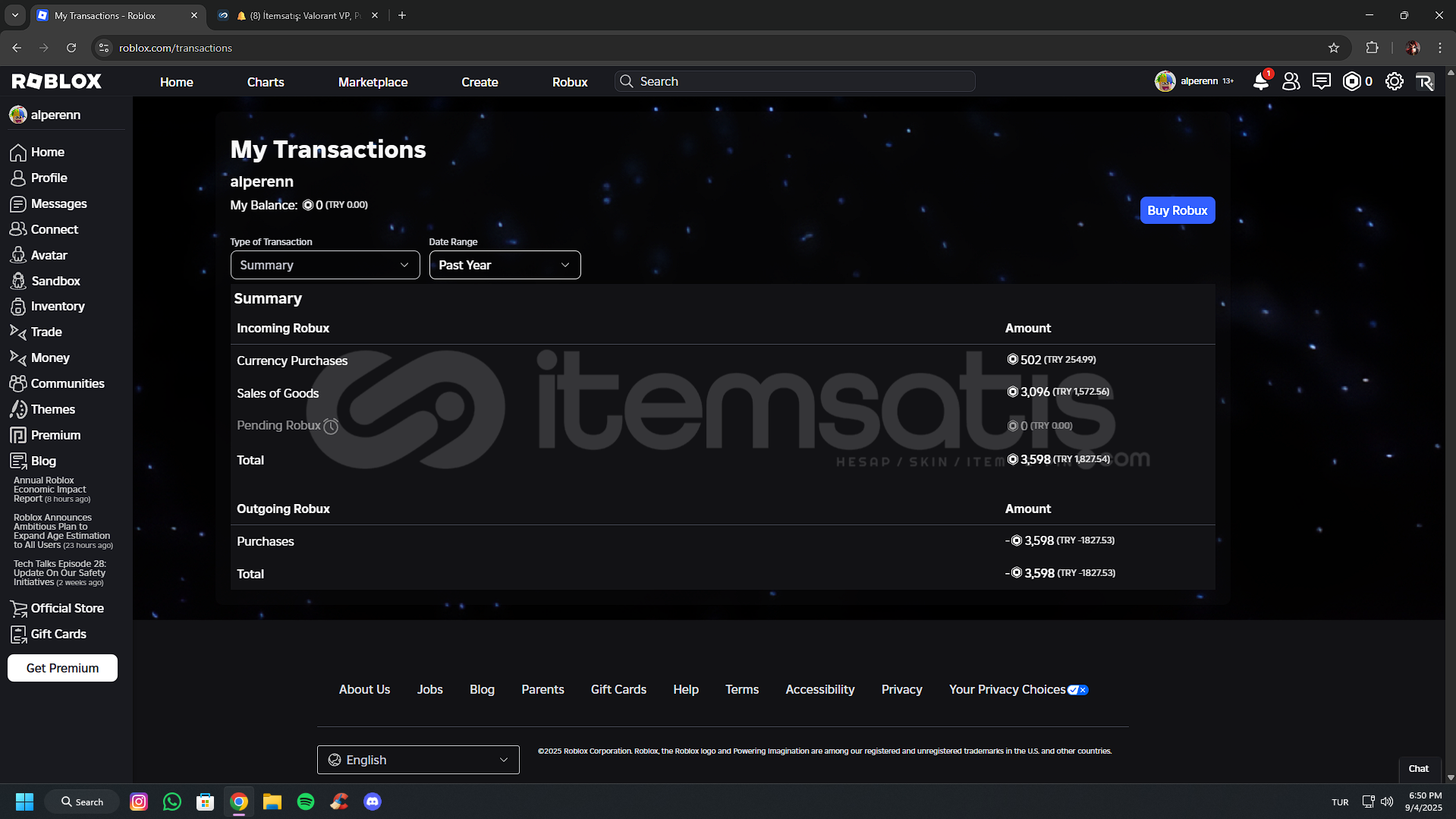Click the Get Premium button
This screenshot has width=1456, height=819.
pyautogui.click(x=62, y=668)
